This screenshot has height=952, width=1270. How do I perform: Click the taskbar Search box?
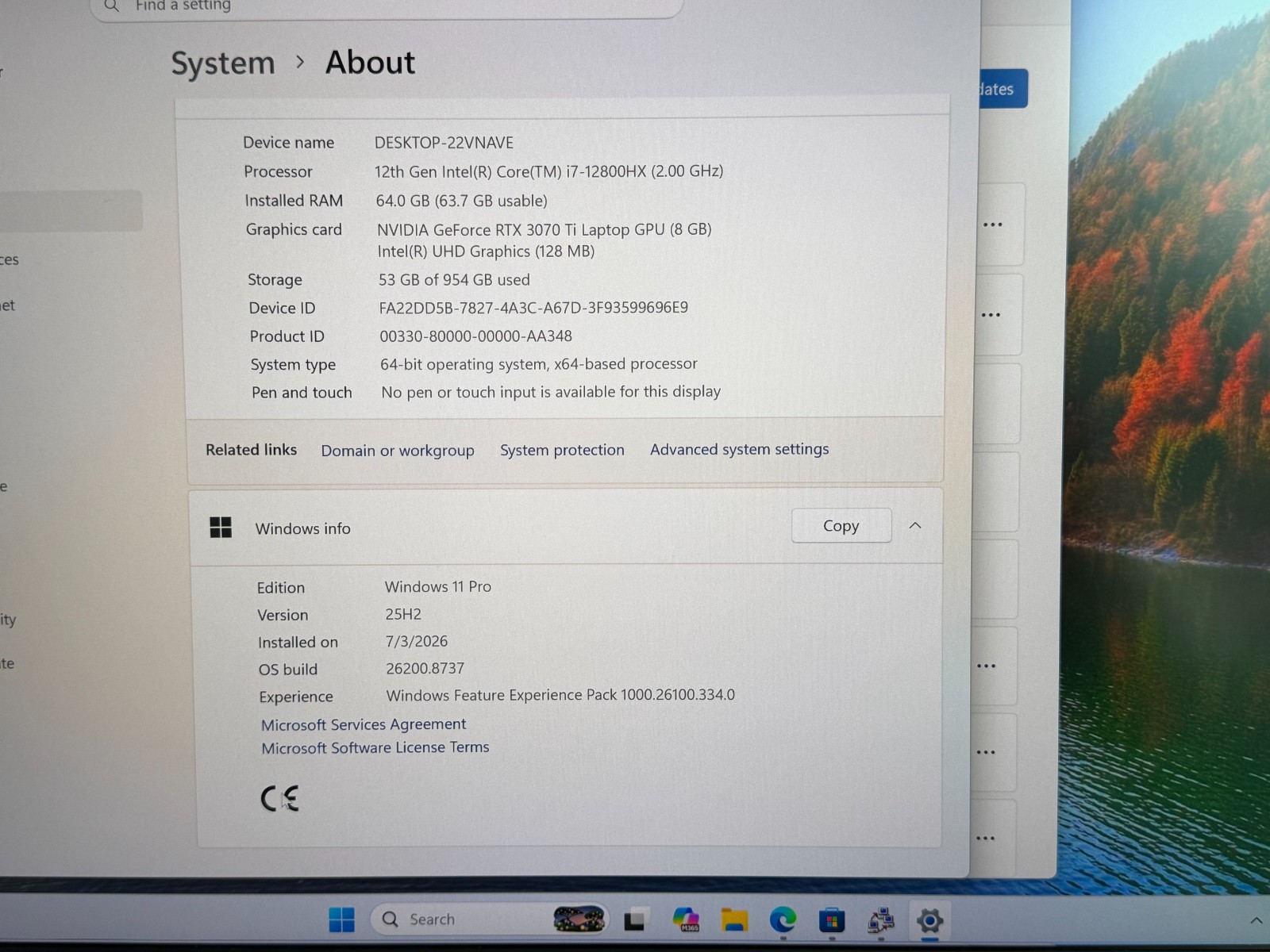pos(490,919)
